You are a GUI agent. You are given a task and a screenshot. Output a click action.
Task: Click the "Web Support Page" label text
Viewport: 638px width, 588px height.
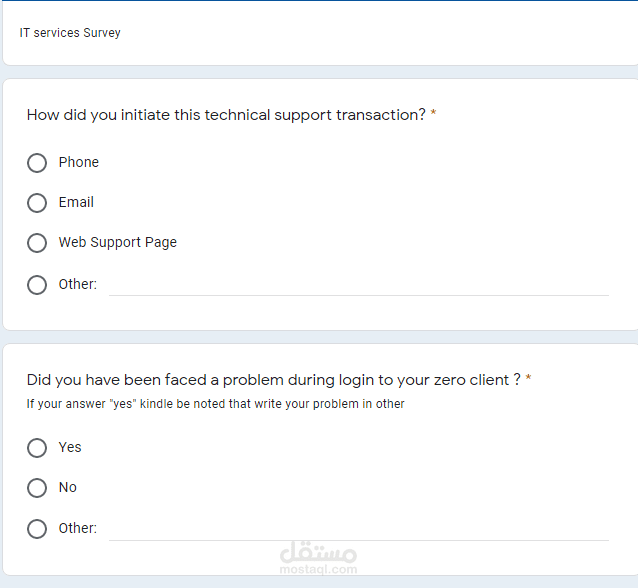tap(117, 242)
